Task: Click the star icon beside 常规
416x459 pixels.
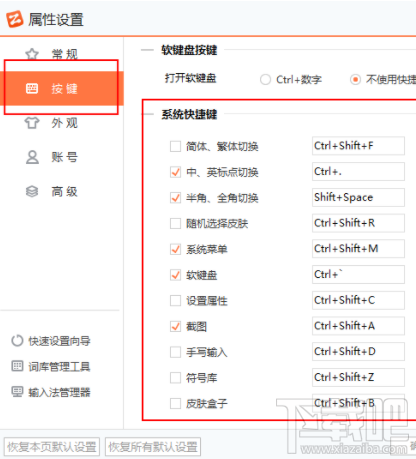Action: [32, 54]
